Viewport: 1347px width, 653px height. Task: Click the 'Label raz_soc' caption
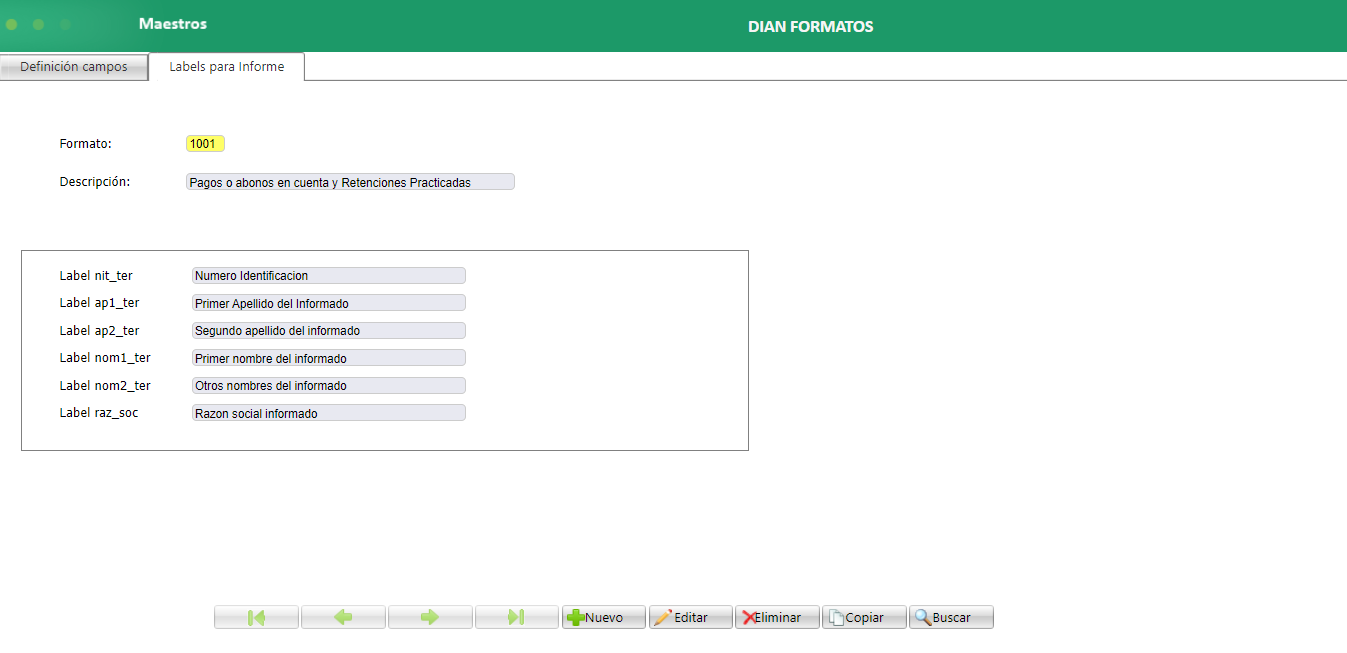pos(99,412)
